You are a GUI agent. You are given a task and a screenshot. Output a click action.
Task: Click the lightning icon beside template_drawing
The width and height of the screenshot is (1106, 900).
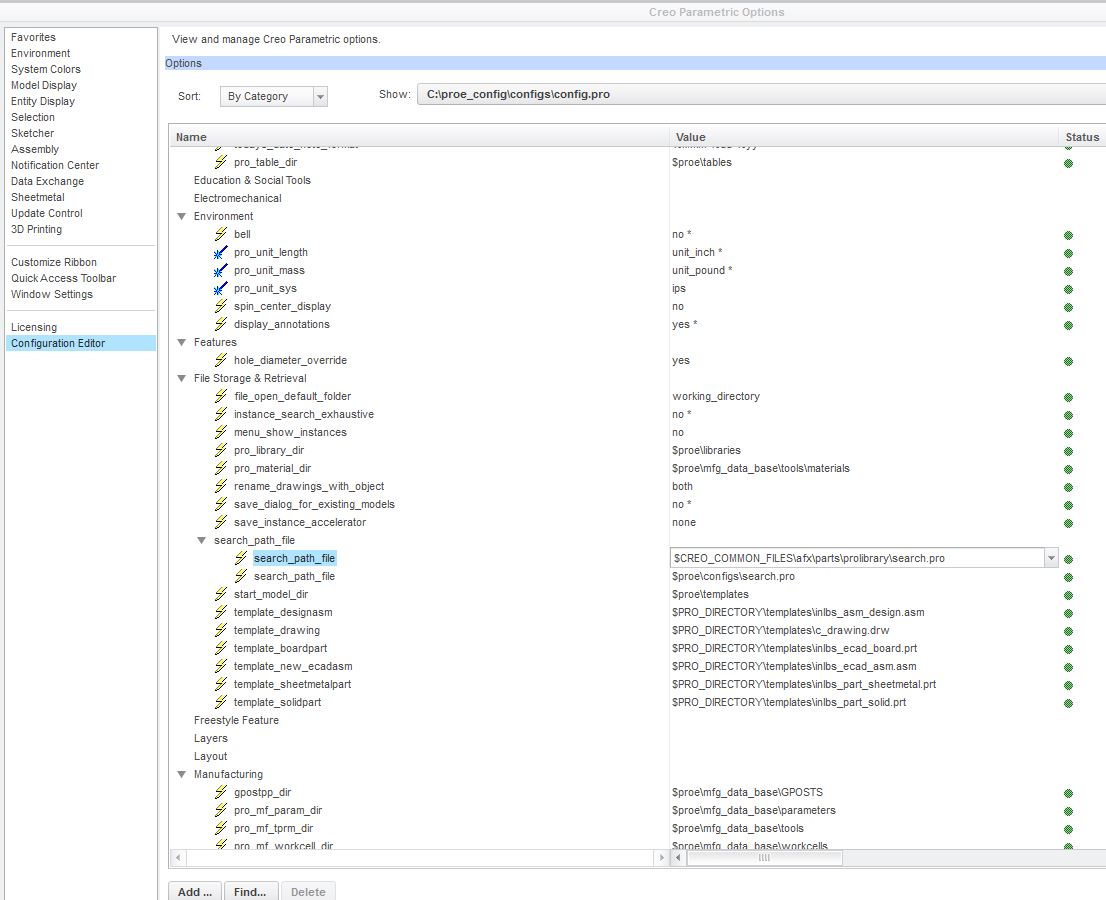tap(221, 630)
